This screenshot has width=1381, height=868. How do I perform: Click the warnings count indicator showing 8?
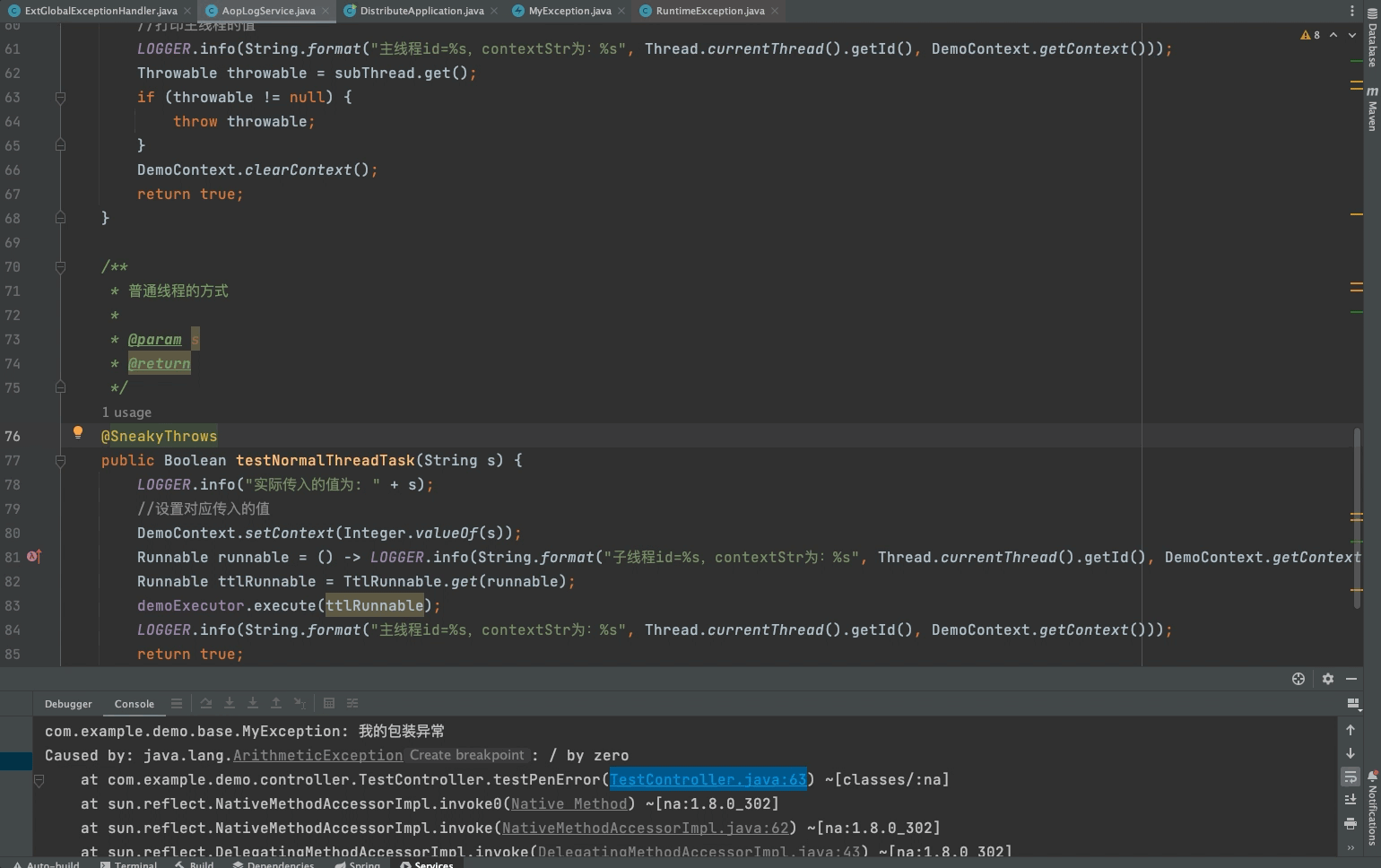pos(1310,35)
